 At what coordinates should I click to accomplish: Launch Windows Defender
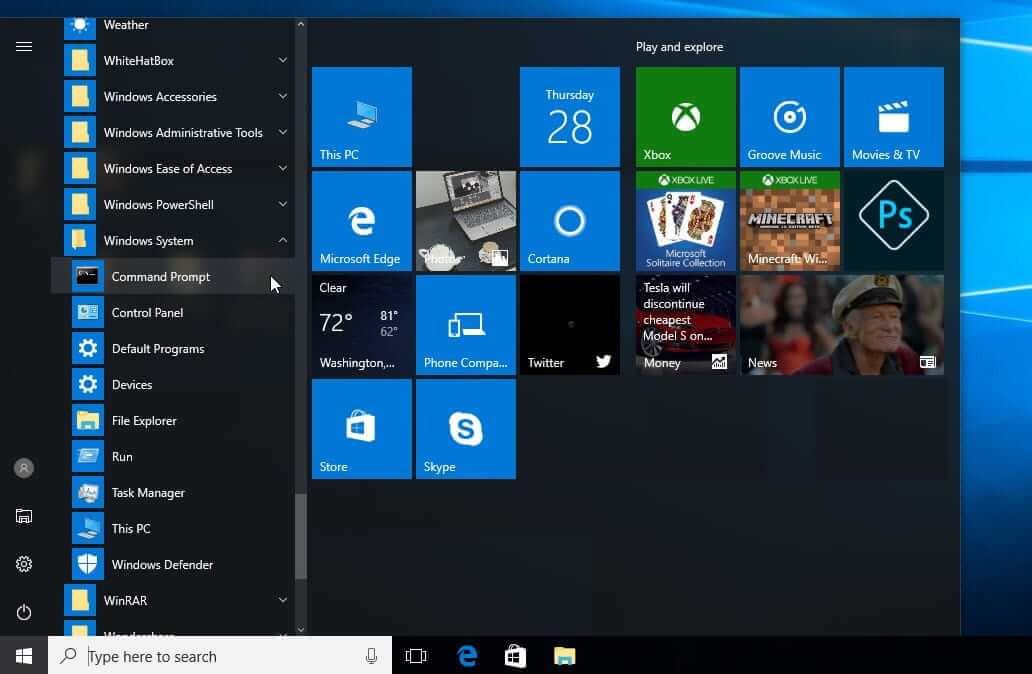click(x=172, y=565)
